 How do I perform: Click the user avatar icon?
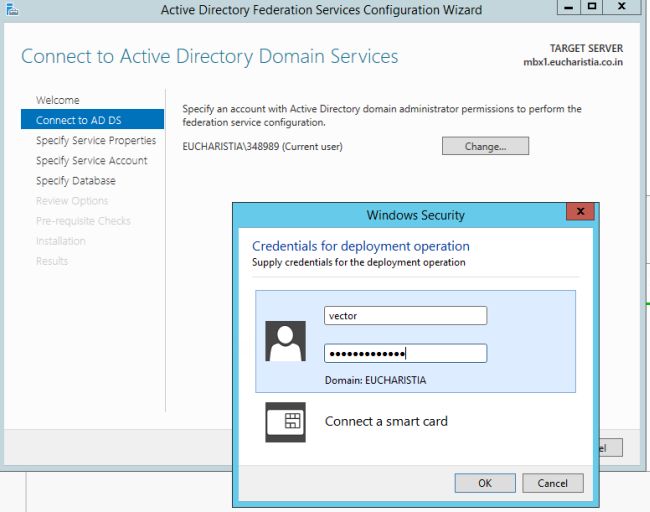[285, 342]
